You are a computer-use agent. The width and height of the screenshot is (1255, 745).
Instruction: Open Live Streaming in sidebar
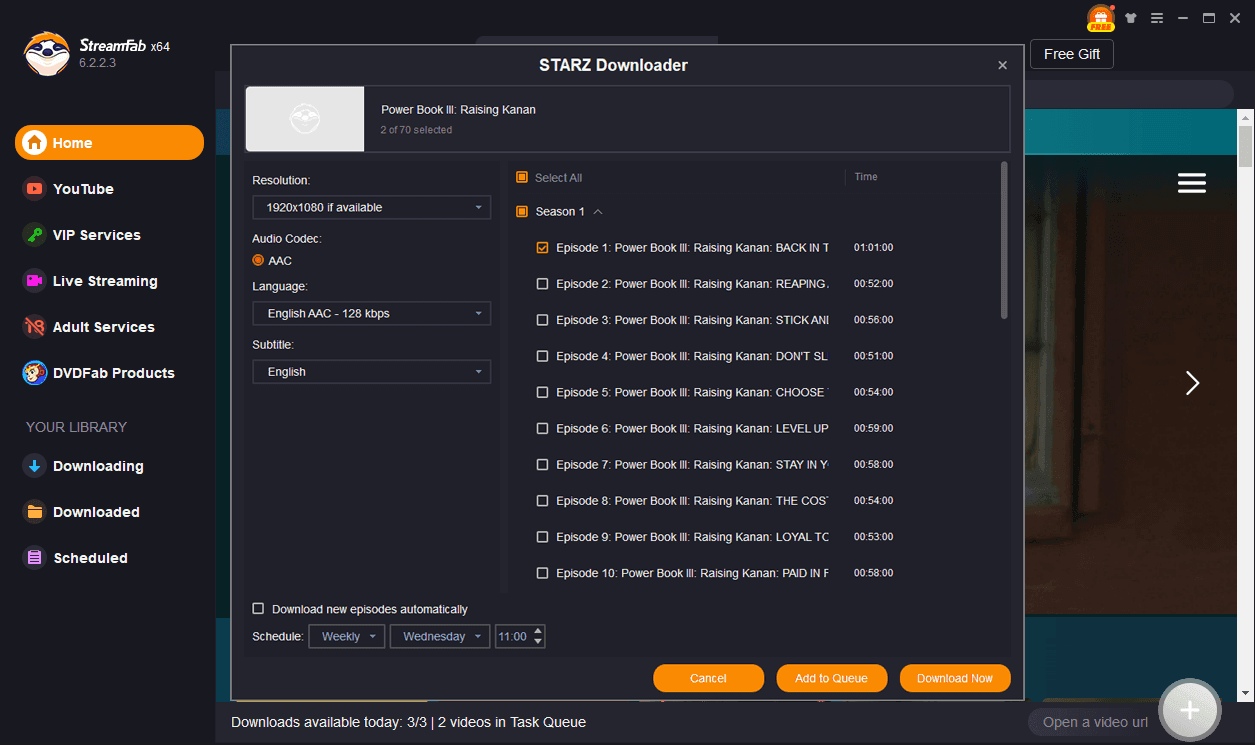click(105, 281)
